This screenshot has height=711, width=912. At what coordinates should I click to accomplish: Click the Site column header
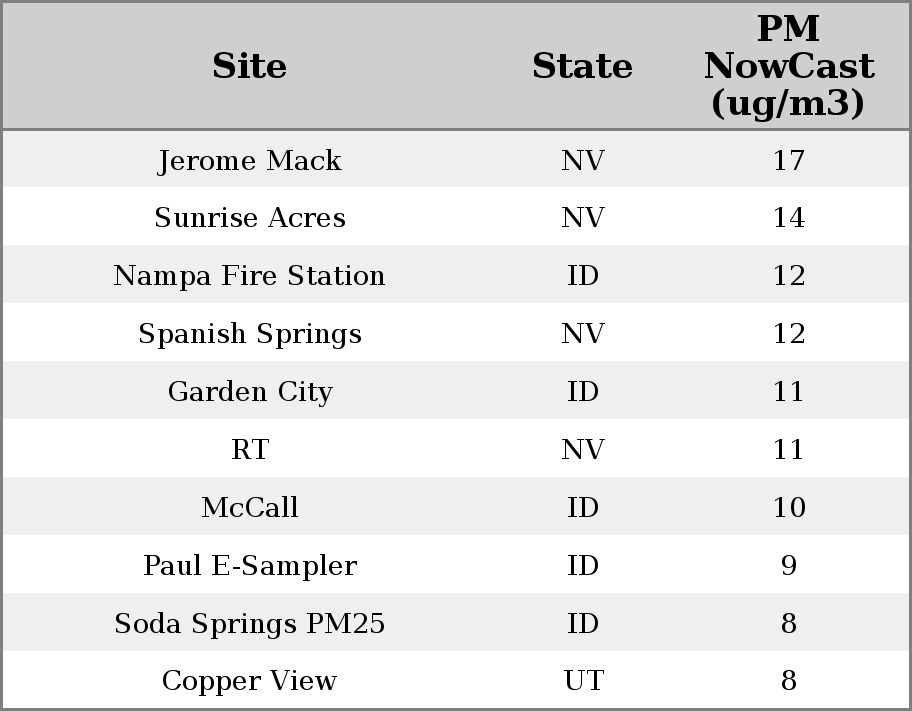click(249, 66)
